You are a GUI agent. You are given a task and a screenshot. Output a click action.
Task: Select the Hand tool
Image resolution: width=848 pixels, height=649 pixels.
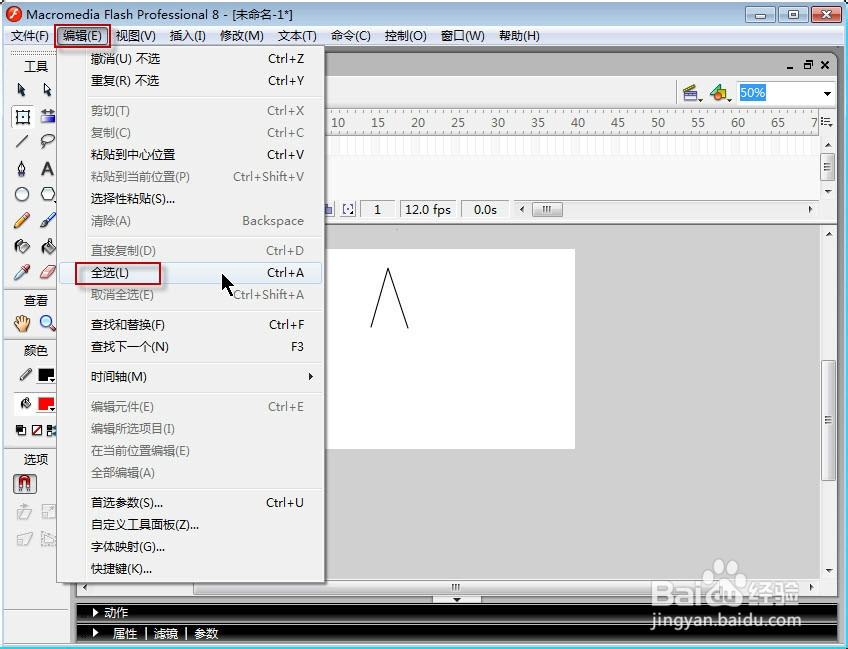click(x=22, y=324)
